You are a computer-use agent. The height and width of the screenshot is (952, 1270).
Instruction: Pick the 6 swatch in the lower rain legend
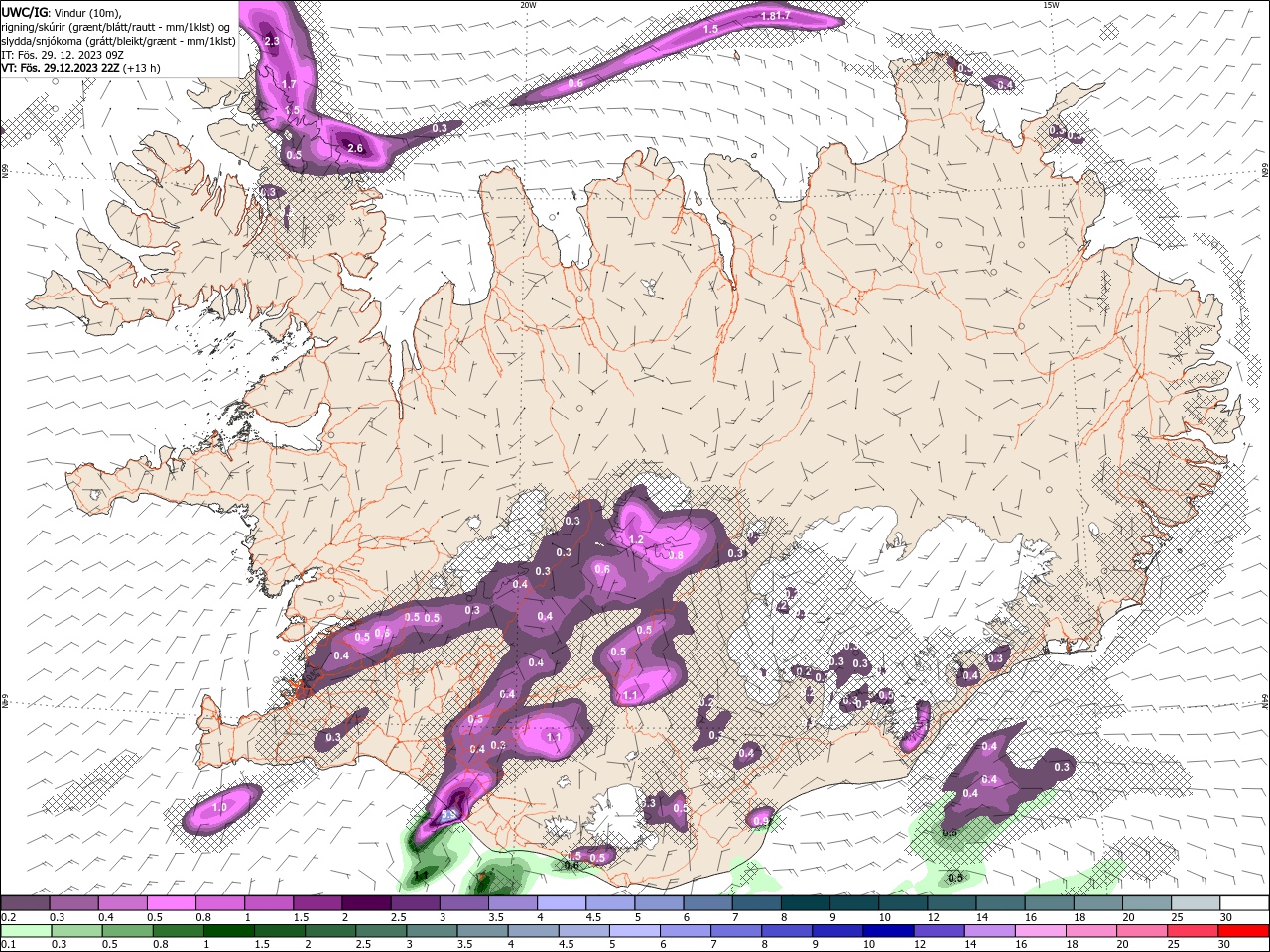coord(685,931)
